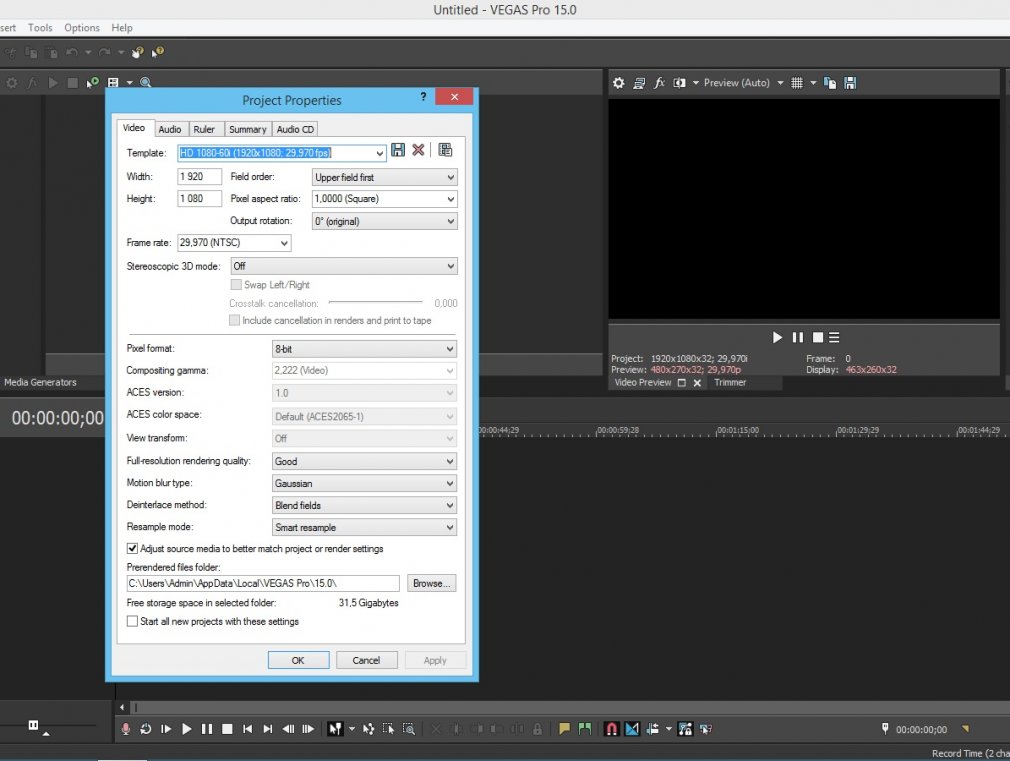The width and height of the screenshot is (1010, 761).
Task: Toggle split screen view icon in preview
Action: pos(680,83)
